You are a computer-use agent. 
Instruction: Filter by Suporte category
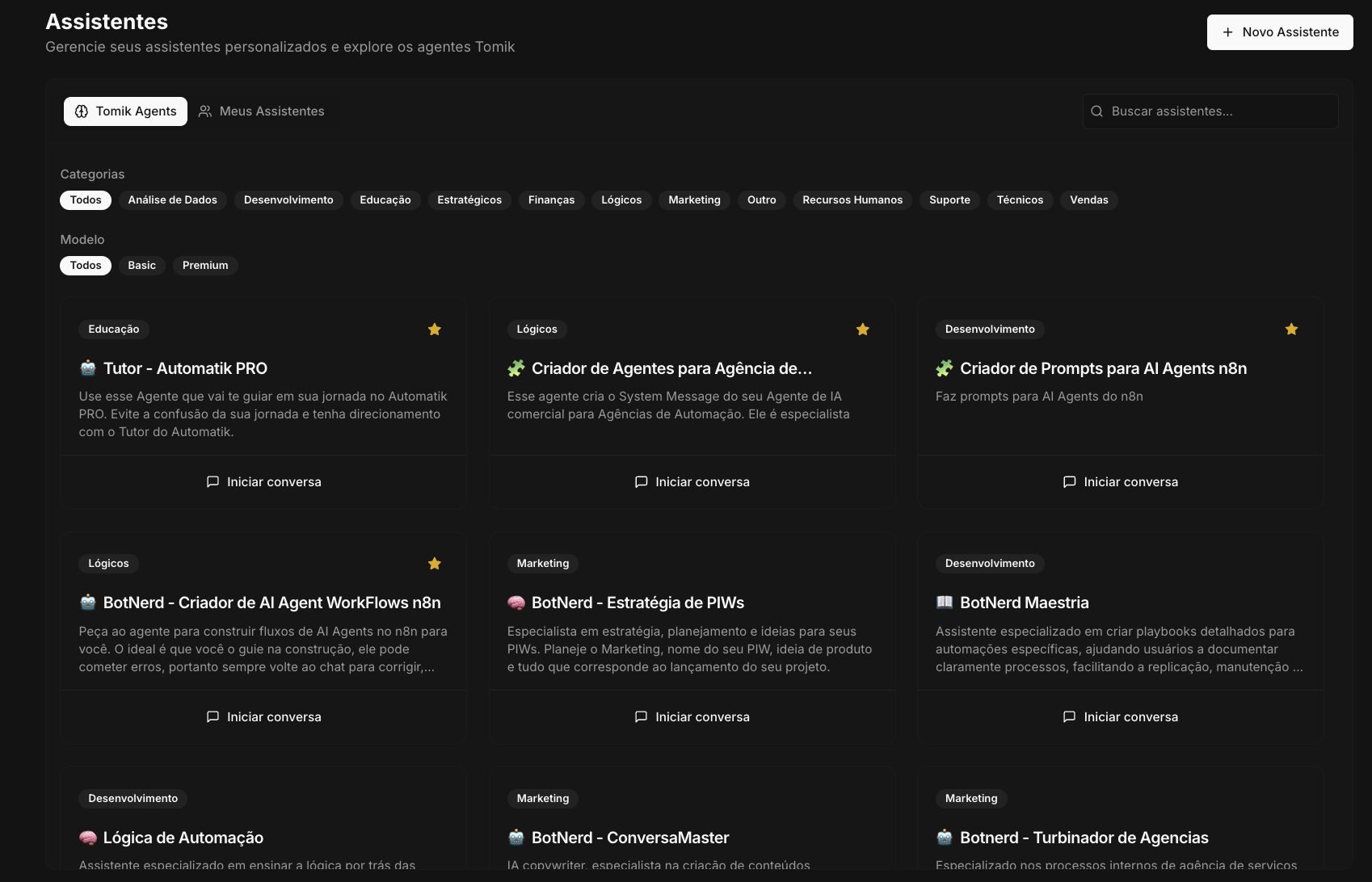point(950,200)
